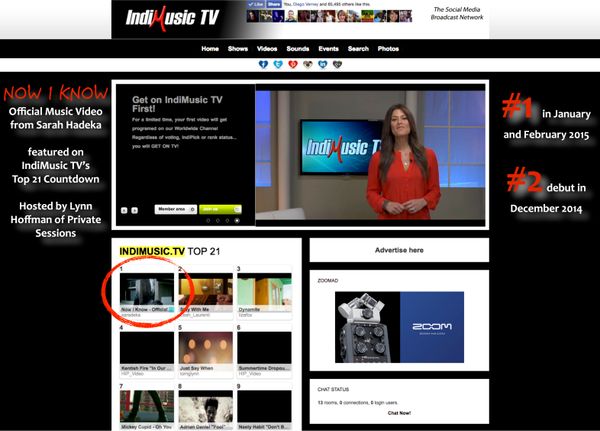Click 'The Social Media Broadcast Network' tagline
Image resolution: width=600 pixels, height=431 pixels.
(x=457, y=13)
